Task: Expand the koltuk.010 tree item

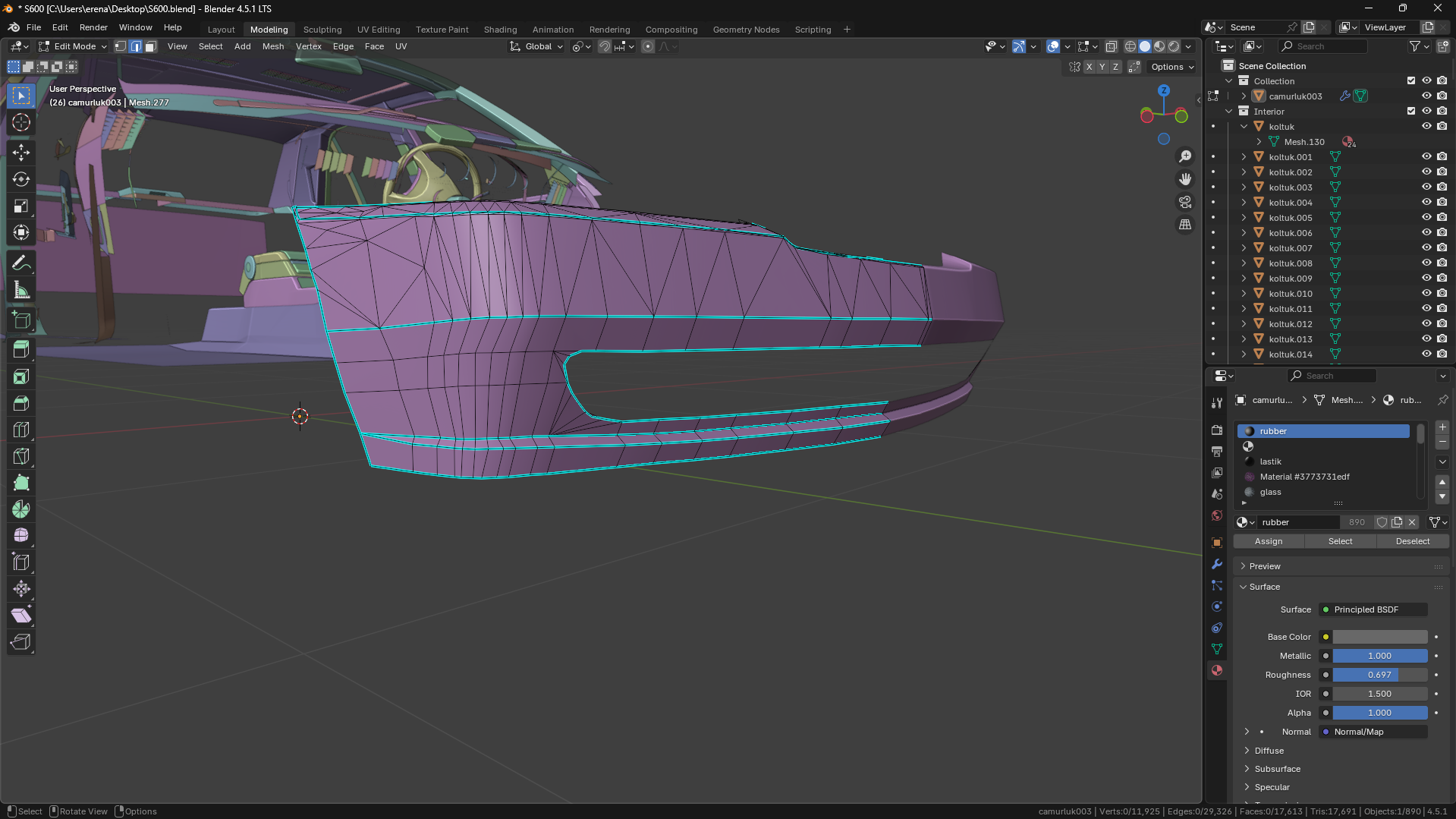Action: [1244, 294]
